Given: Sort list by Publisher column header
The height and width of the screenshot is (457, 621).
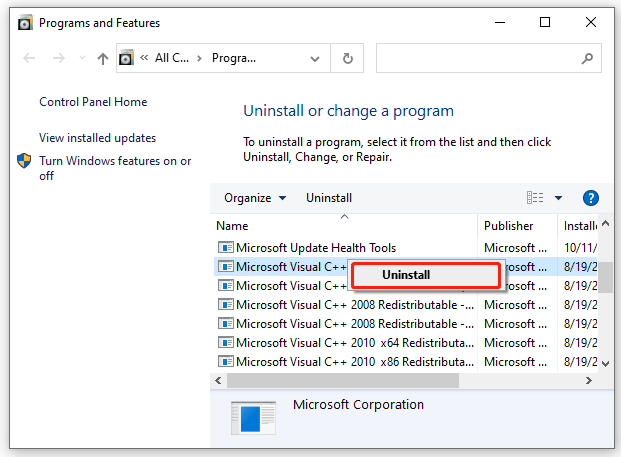Looking at the screenshot, I should 509,226.
